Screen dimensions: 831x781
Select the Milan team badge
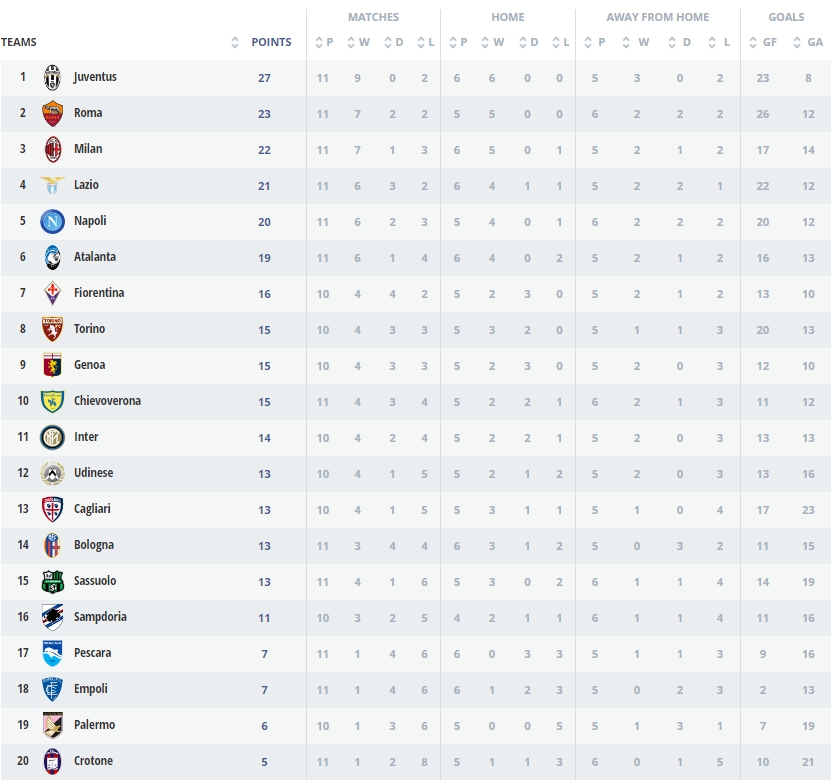click(52, 150)
